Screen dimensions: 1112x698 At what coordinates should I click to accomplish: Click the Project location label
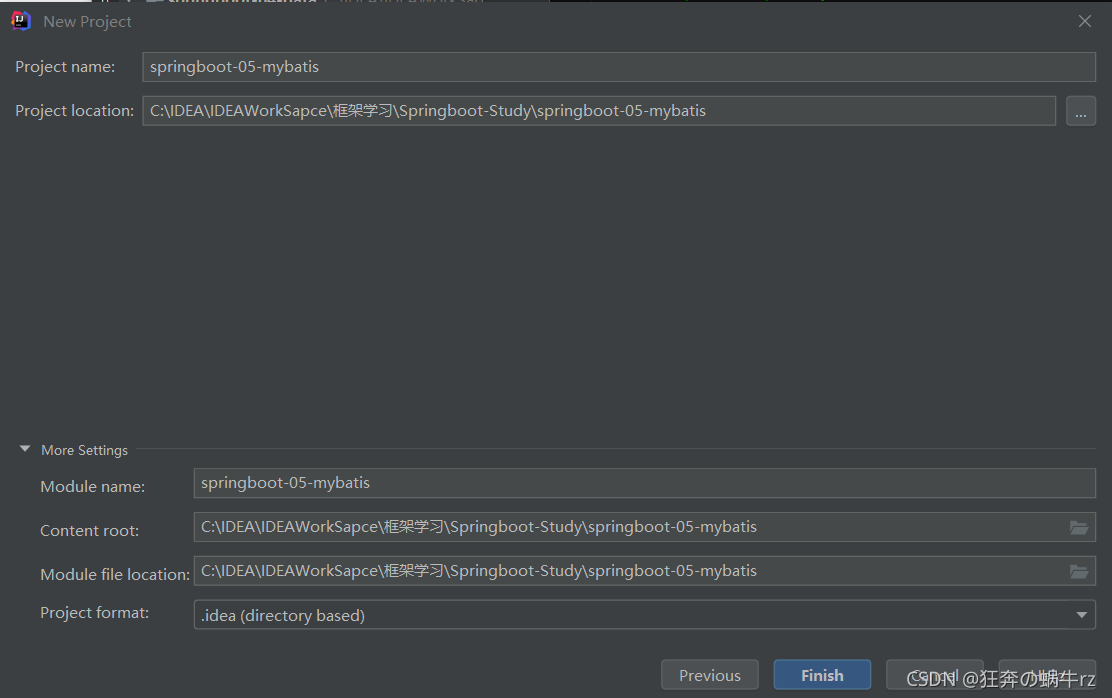(x=74, y=111)
